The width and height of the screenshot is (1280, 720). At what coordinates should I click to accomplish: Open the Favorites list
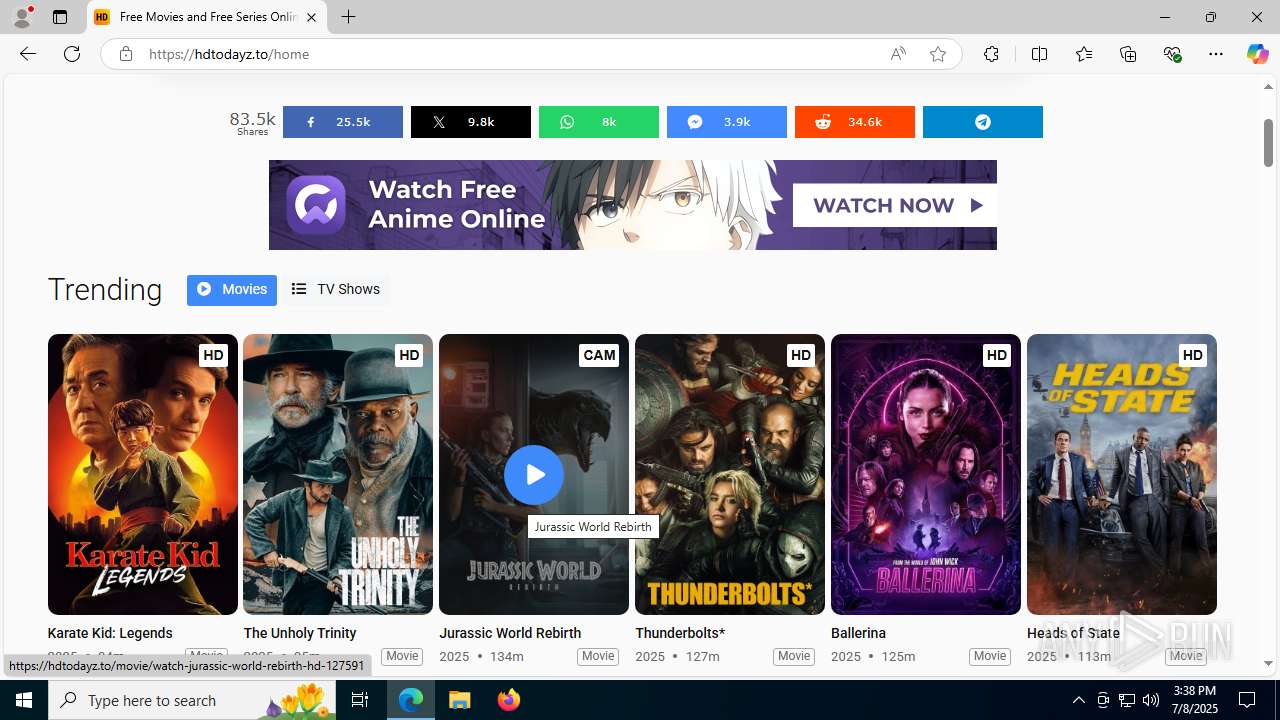tap(1084, 54)
